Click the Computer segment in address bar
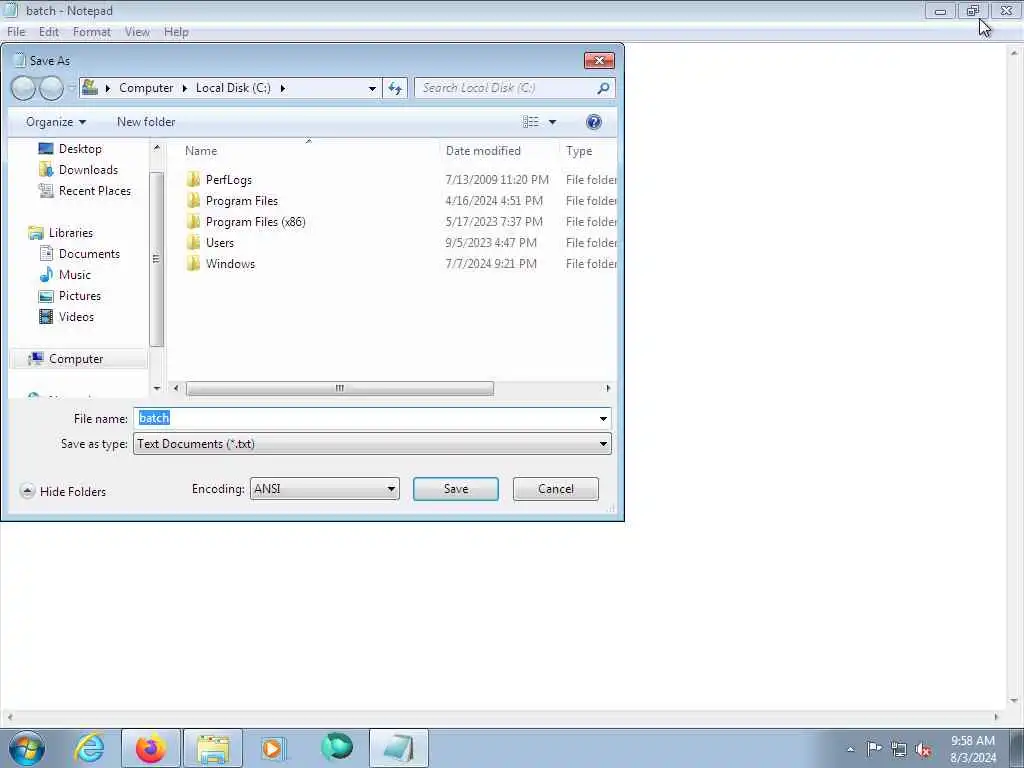Viewport: 1024px width, 768px height. click(146, 88)
